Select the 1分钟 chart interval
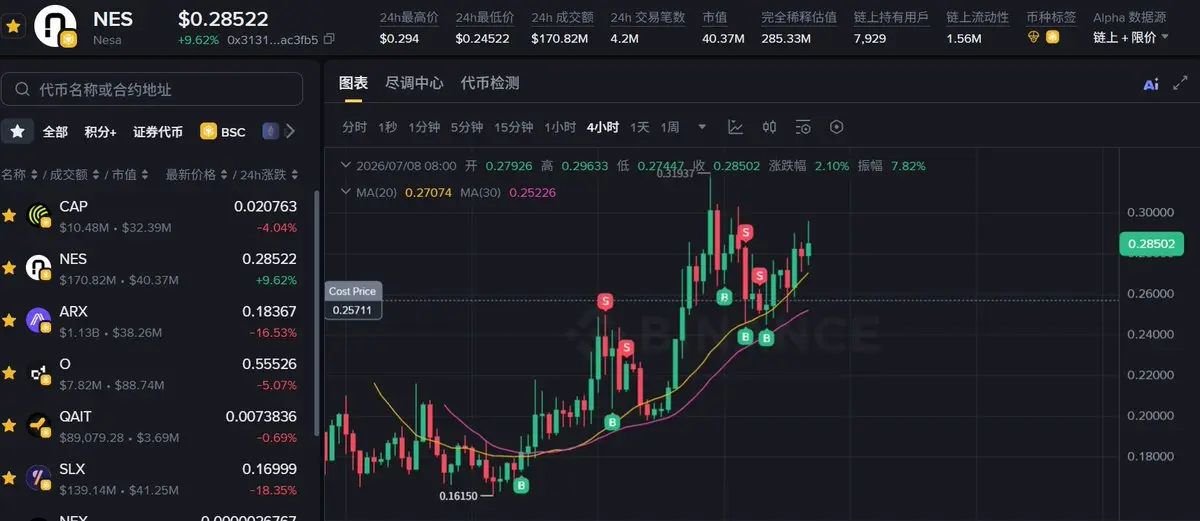 coord(425,127)
